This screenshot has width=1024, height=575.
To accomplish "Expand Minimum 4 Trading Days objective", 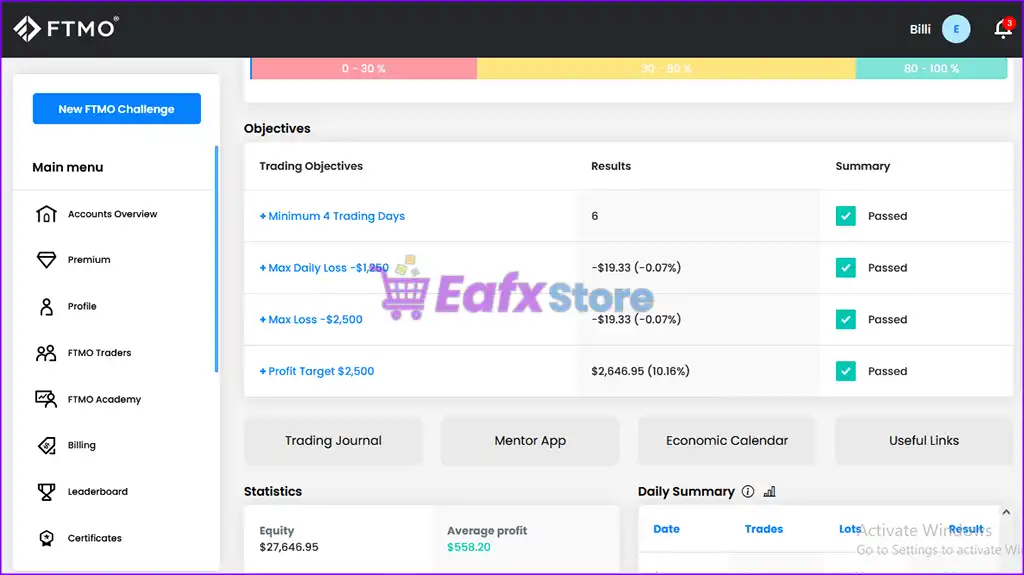I will pos(332,216).
